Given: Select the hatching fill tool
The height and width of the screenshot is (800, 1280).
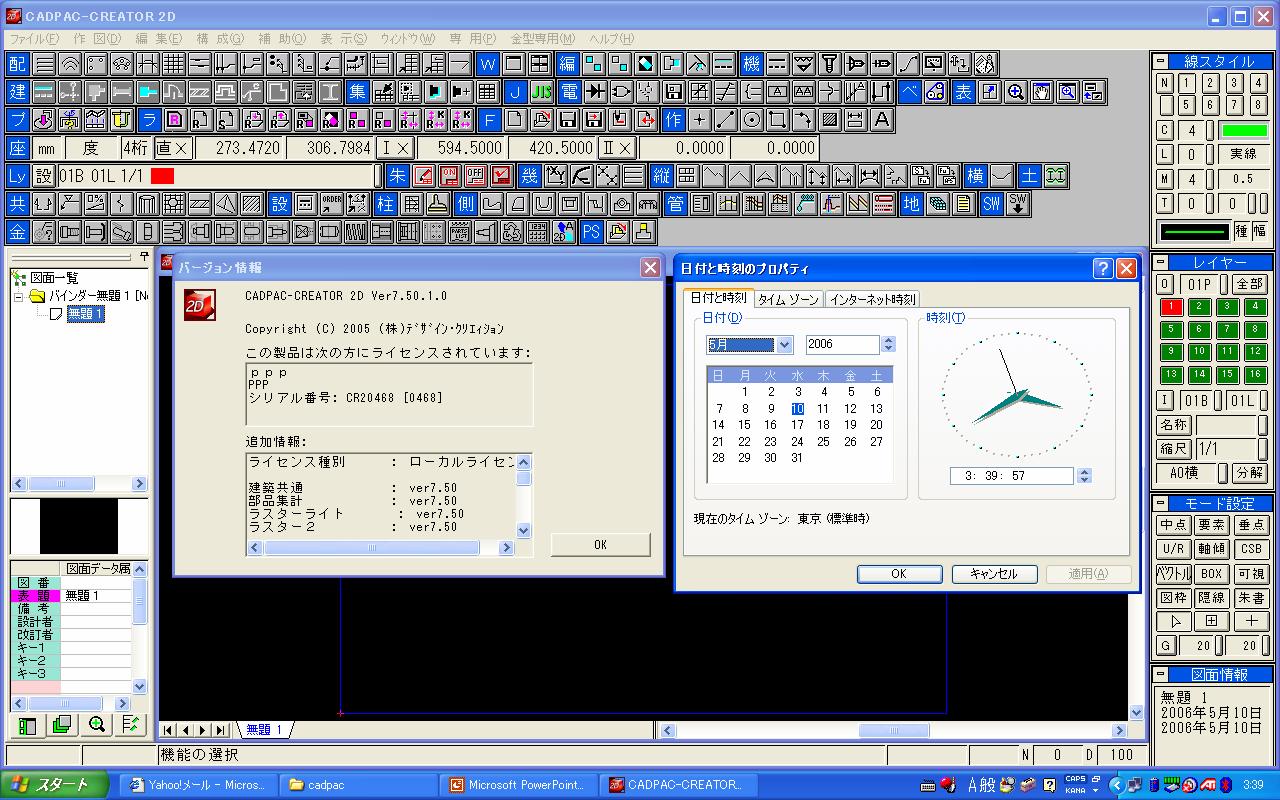Looking at the screenshot, I should (x=829, y=120).
